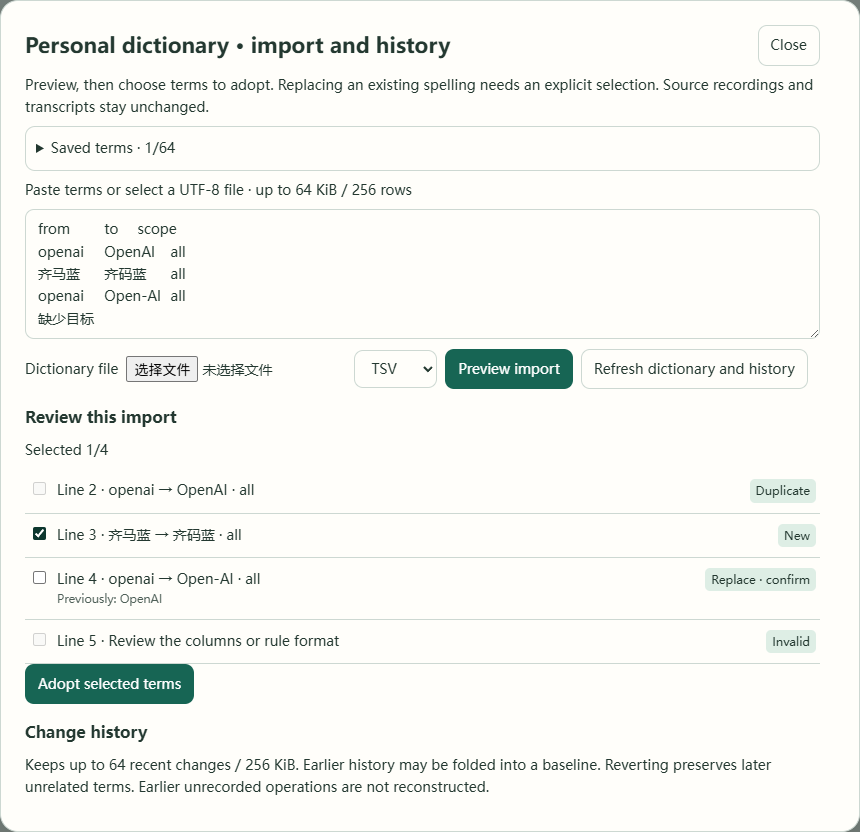Click the 'Line 4 · openai → Open-AI · all' label
The image size is (860, 832).
coord(159,579)
